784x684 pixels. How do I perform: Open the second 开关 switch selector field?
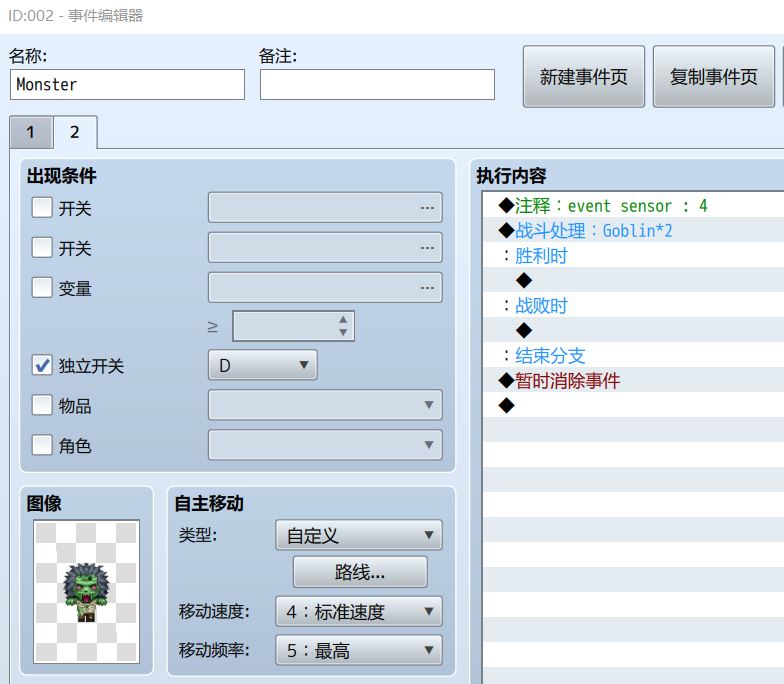coord(325,248)
